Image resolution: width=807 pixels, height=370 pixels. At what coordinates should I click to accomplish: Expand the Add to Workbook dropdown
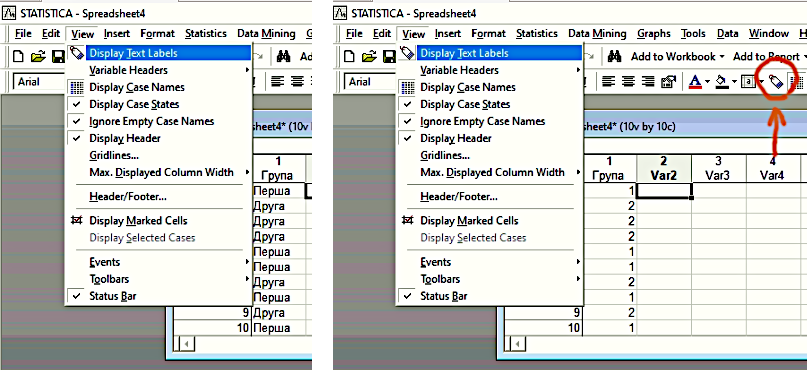pos(722,57)
